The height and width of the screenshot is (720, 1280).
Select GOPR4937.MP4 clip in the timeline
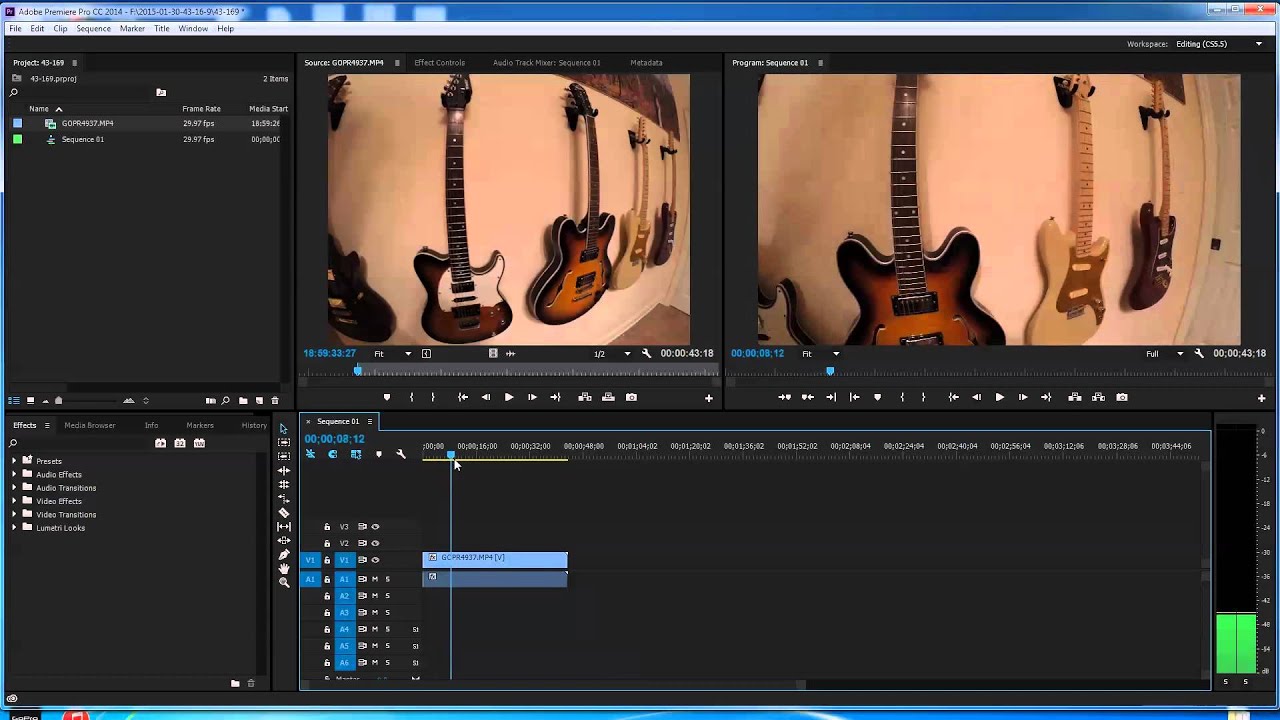click(495, 558)
